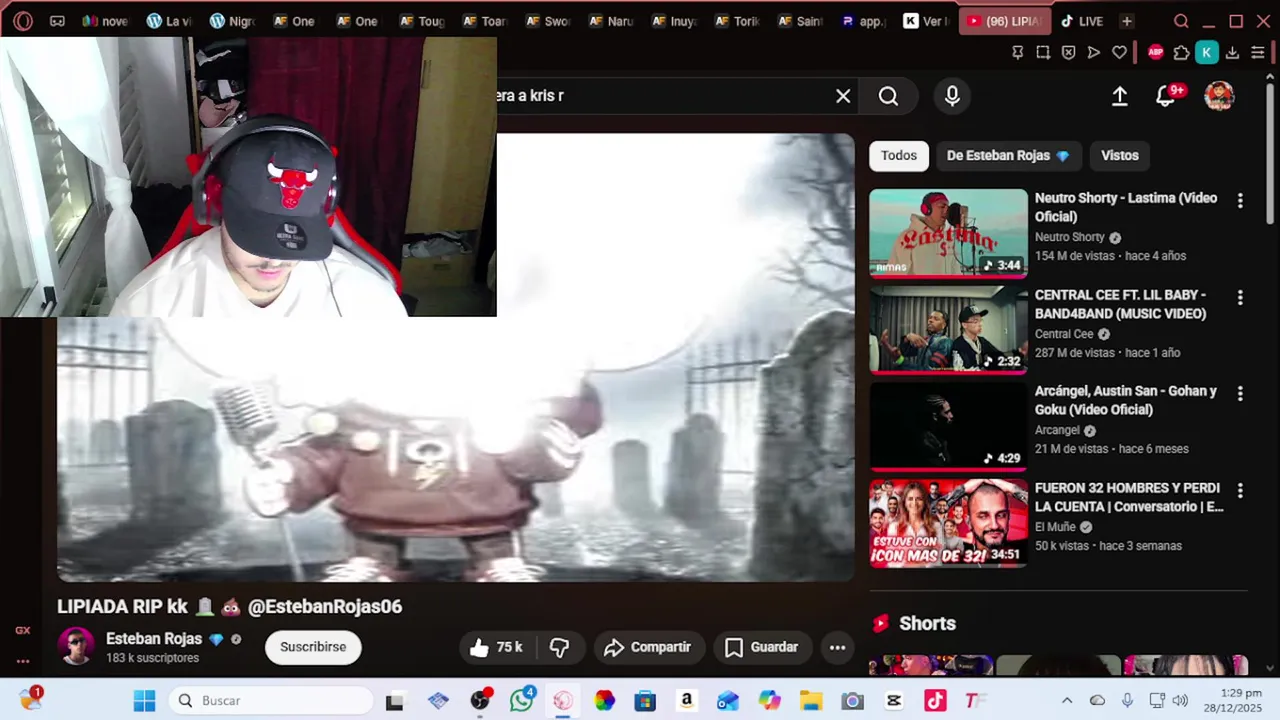Start voice search with microphone icon
The image size is (1280, 720).
[x=952, y=96]
